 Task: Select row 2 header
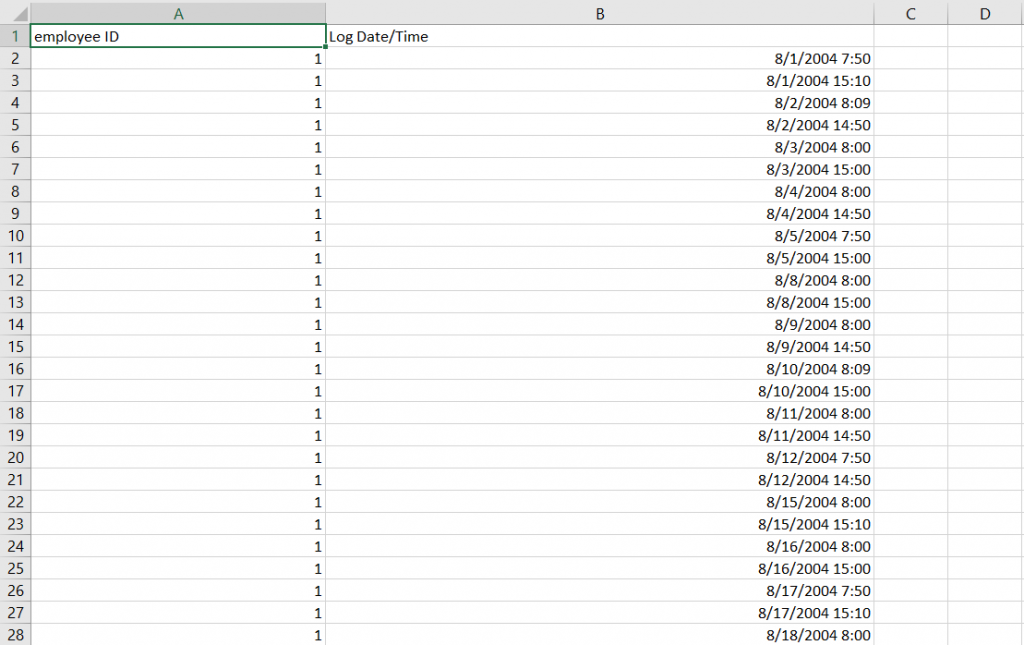(x=15, y=58)
